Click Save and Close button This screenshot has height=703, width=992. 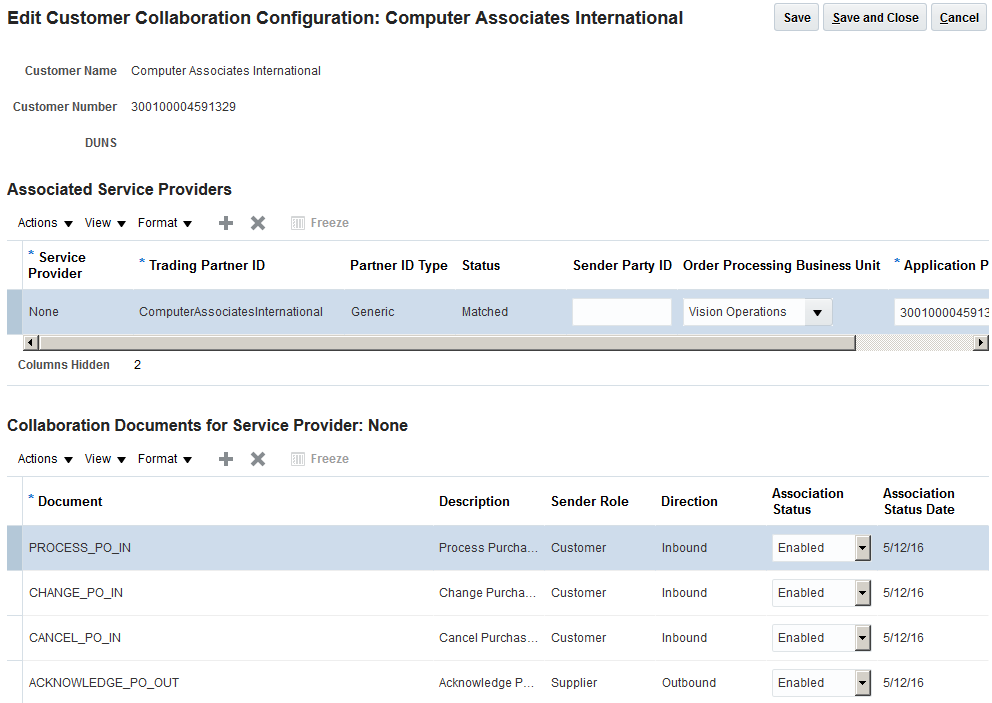[875, 18]
